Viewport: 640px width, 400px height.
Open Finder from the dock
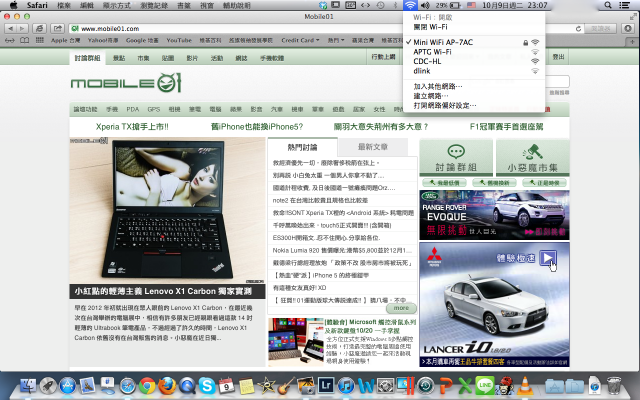point(28,385)
